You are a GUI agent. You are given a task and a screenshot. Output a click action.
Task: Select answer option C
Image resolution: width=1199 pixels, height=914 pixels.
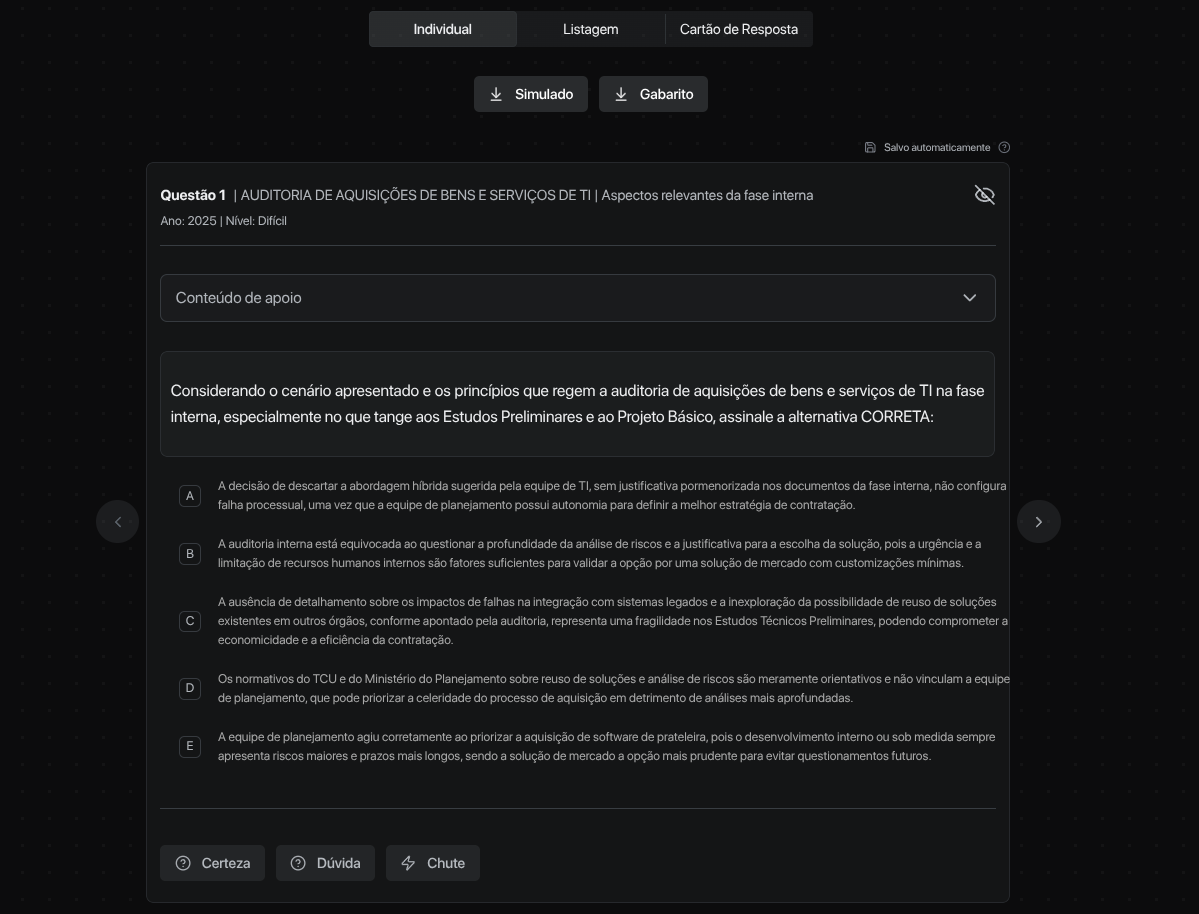pos(190,621)
